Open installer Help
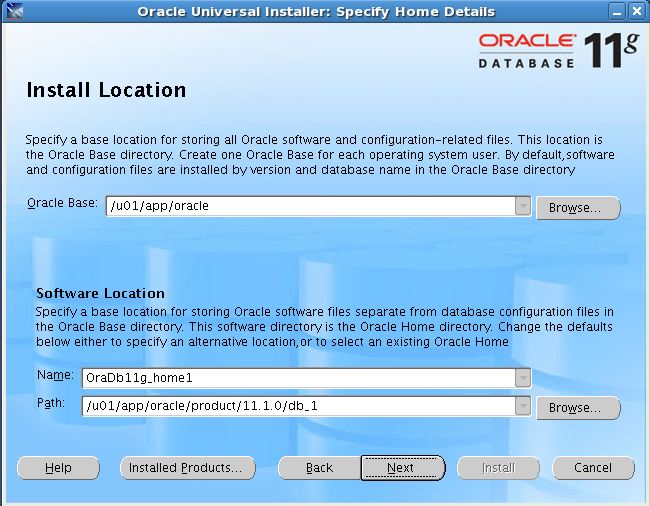650x506 pixels. [x=58, y=468]
